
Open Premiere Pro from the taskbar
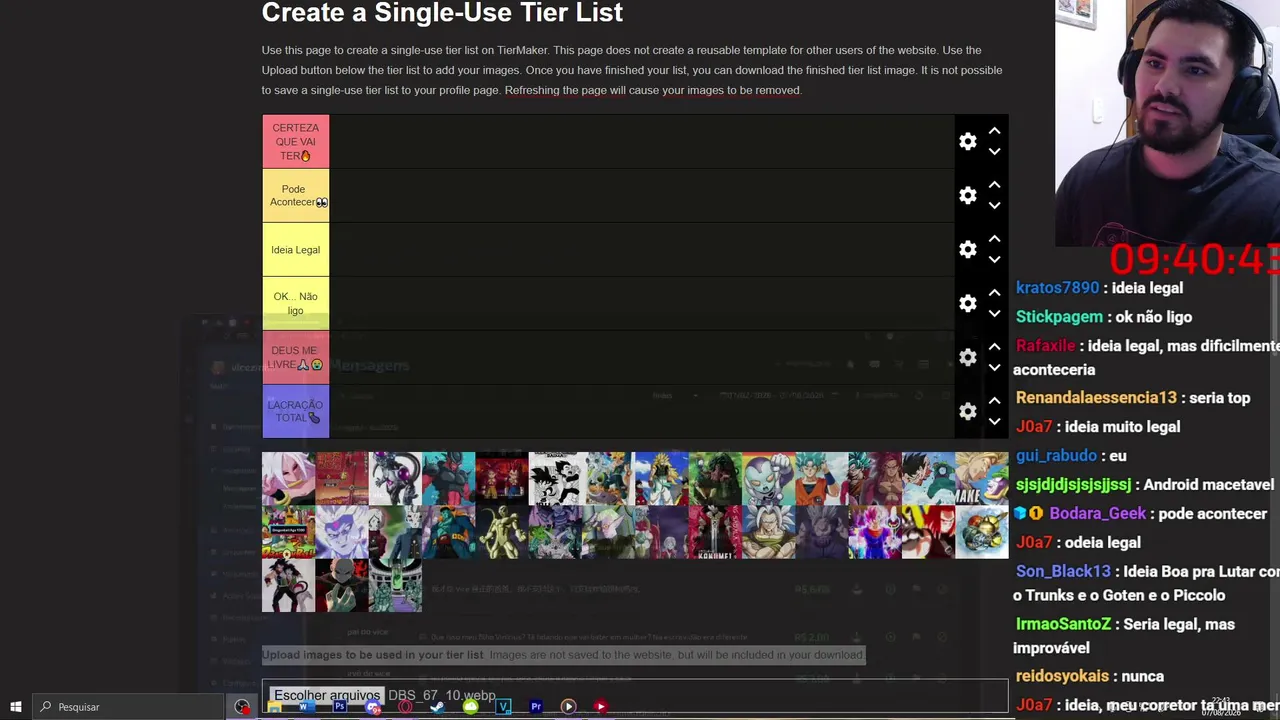coord(536,706)
